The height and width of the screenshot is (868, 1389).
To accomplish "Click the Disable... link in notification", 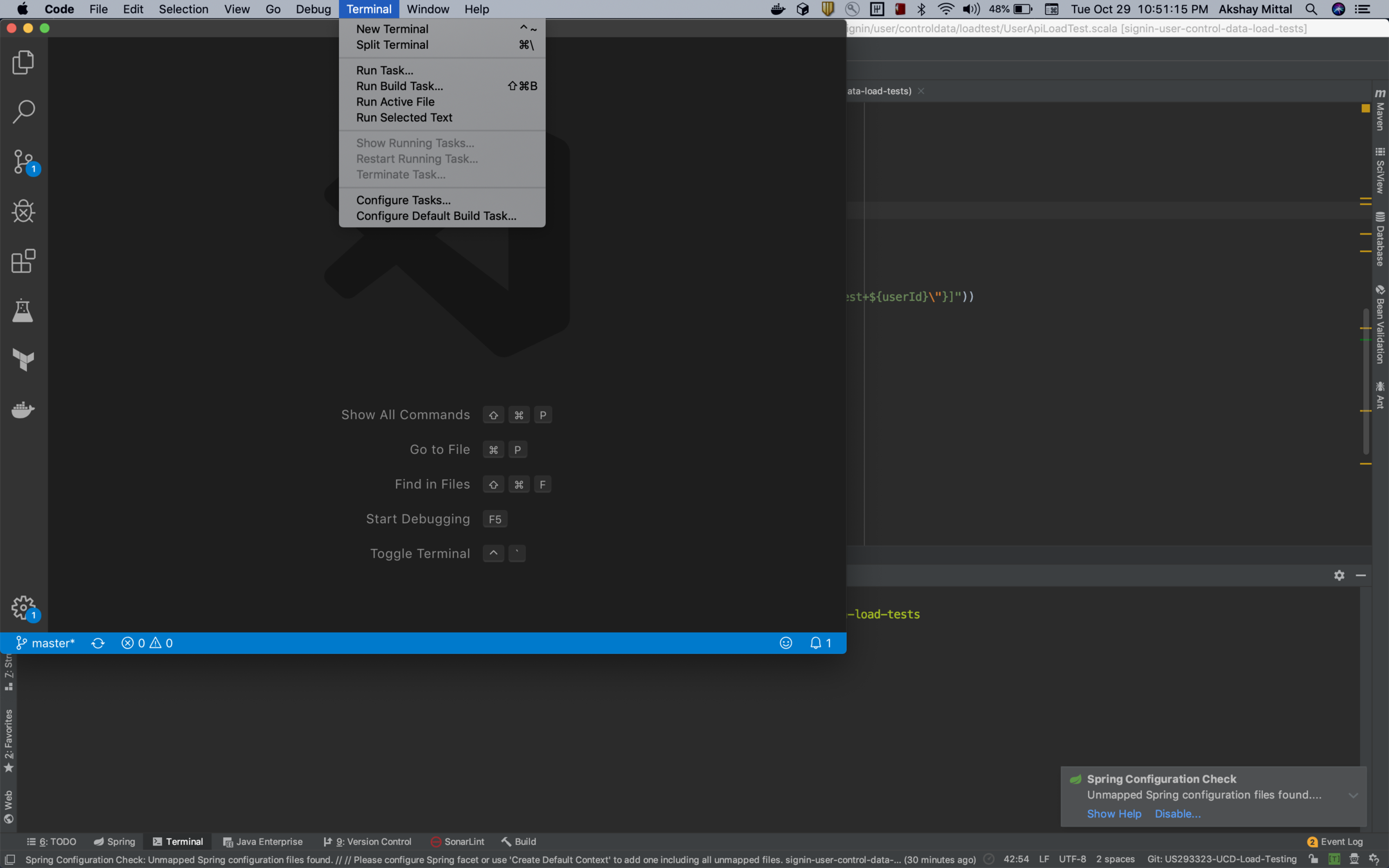I will (x=1177, y=813).
